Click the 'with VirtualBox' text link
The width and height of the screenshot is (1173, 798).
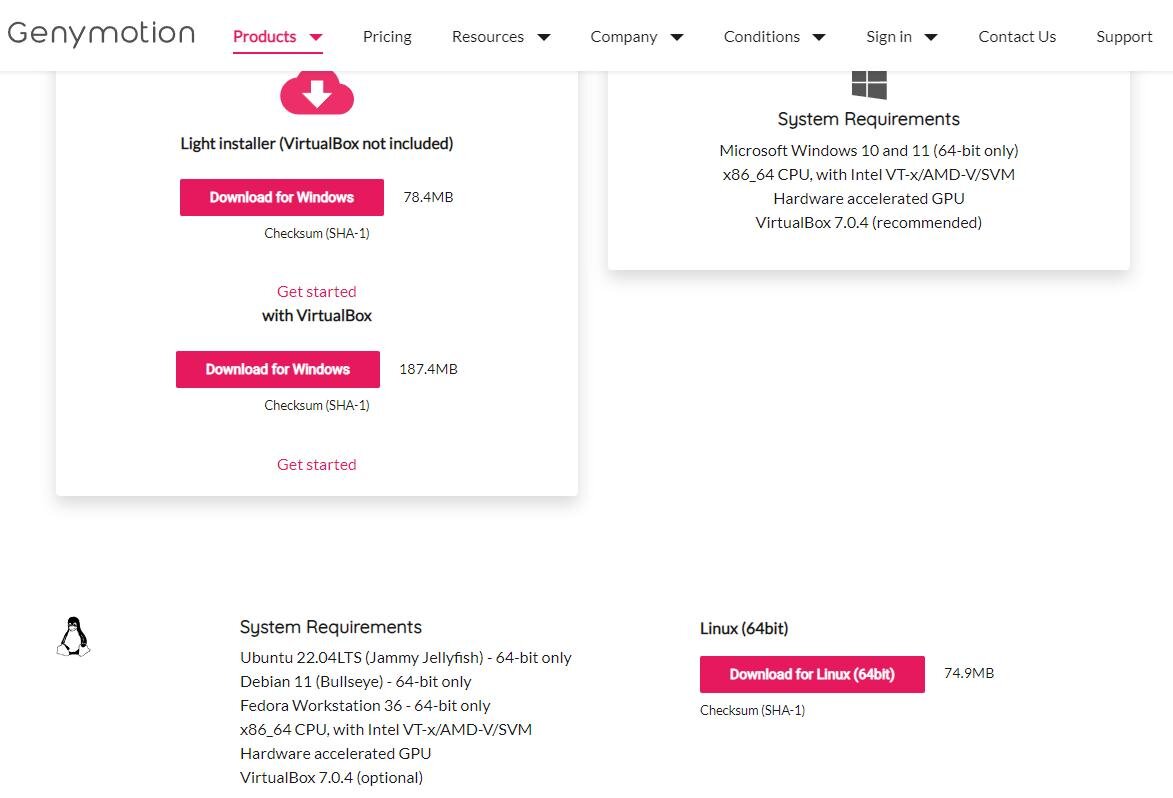316,313
